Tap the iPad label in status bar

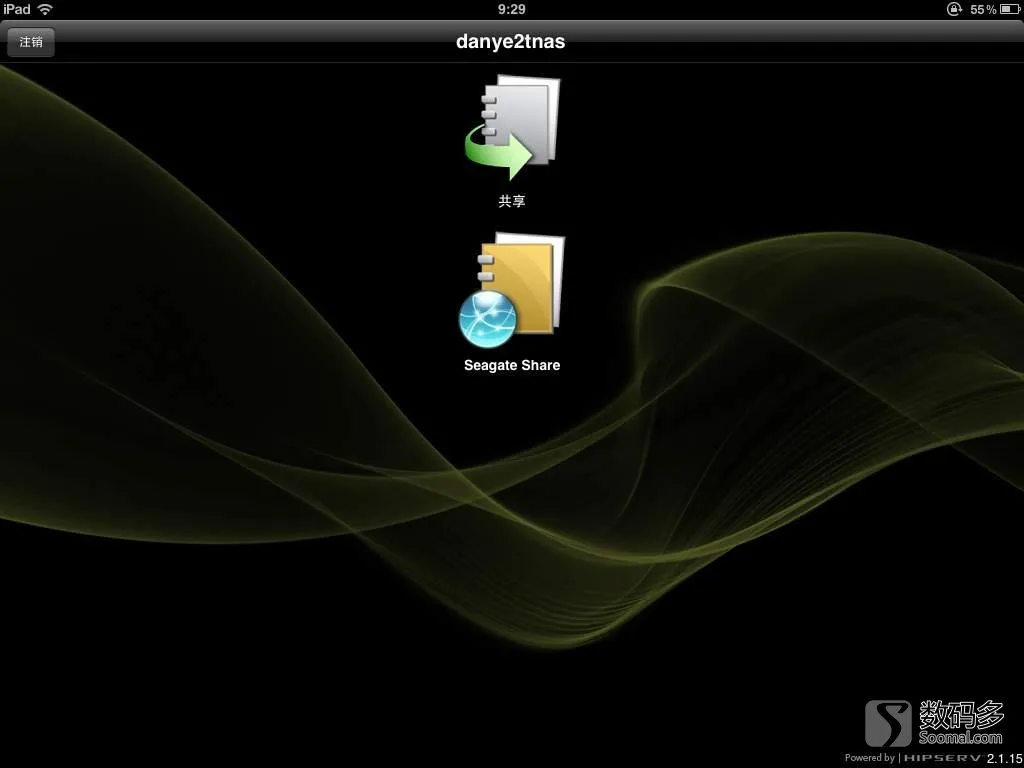[17, 9]
